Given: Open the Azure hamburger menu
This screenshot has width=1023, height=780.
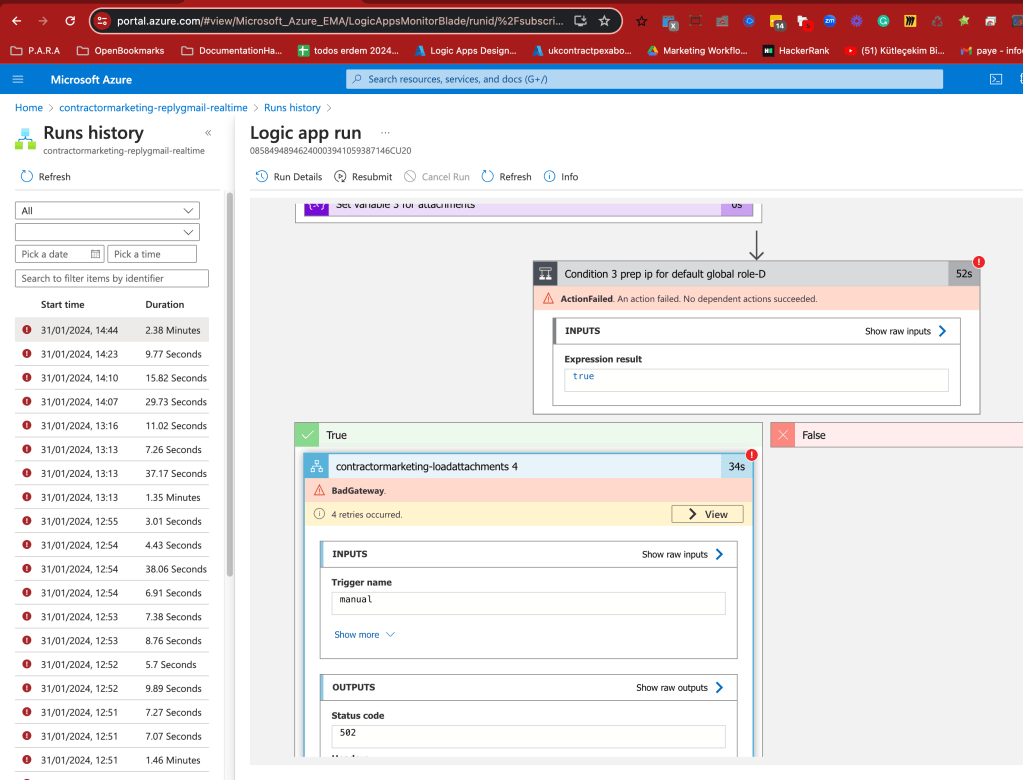Looking at the screenshot, I should tap(18, 80).
